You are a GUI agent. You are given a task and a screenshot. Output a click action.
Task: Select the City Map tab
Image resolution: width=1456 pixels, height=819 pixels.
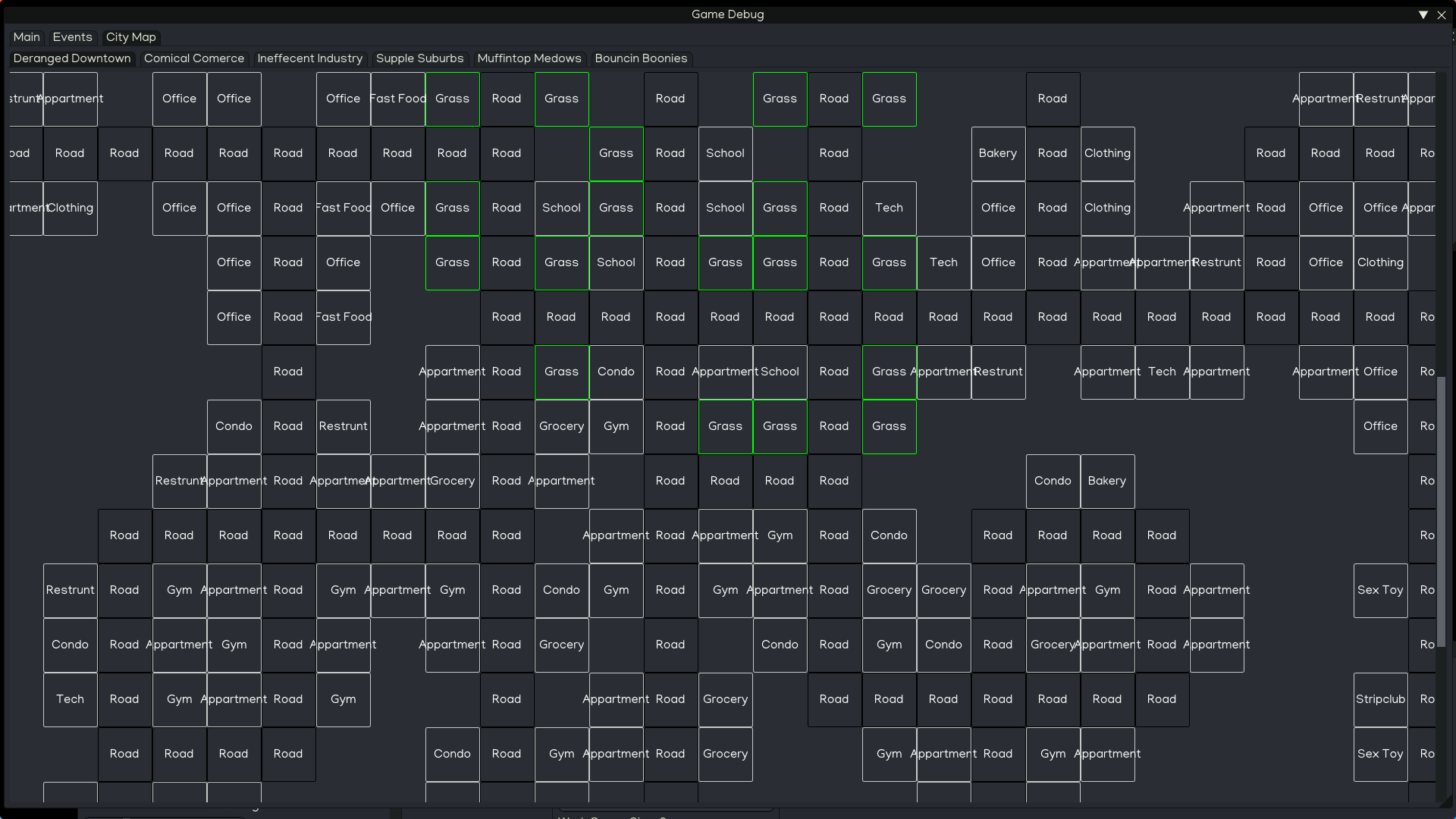[x=130, y=37]
